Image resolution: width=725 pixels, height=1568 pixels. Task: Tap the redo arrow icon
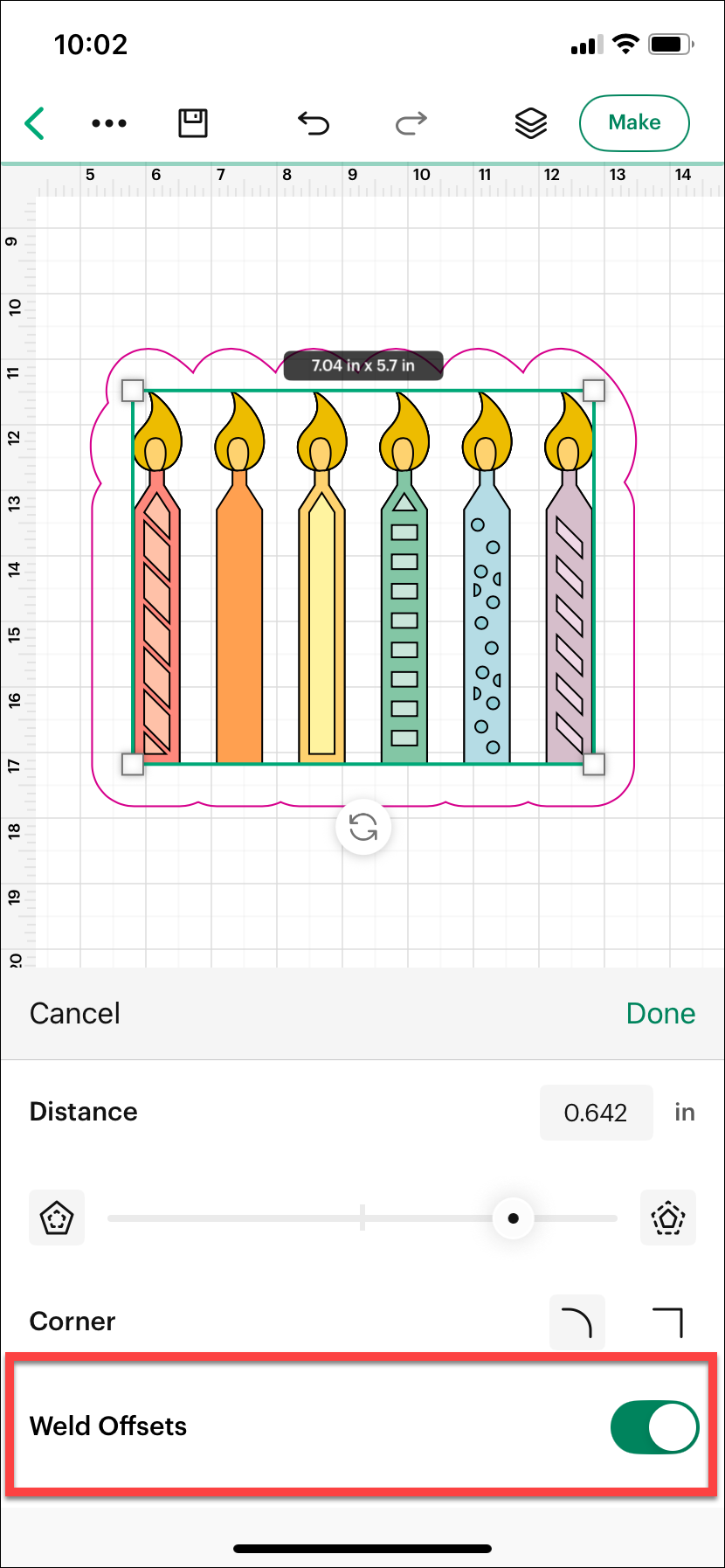pyautogui.click(x=411, y=123)
